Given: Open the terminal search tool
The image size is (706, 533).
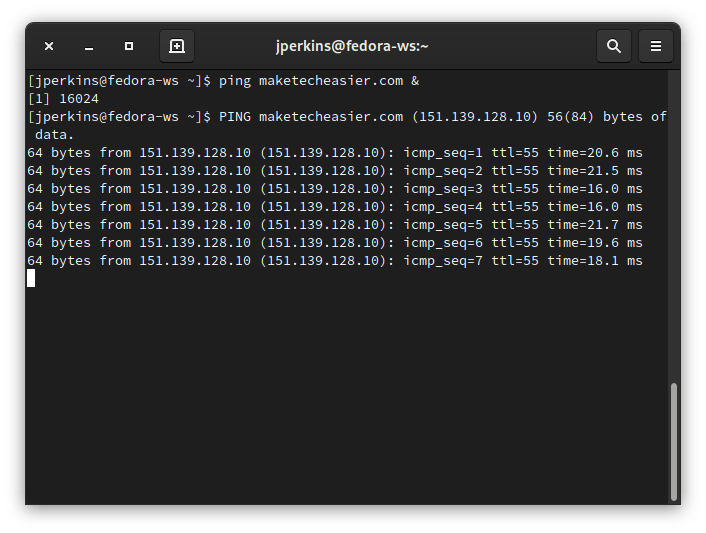Looking at the screenshot, I should [x=614, y=46].
